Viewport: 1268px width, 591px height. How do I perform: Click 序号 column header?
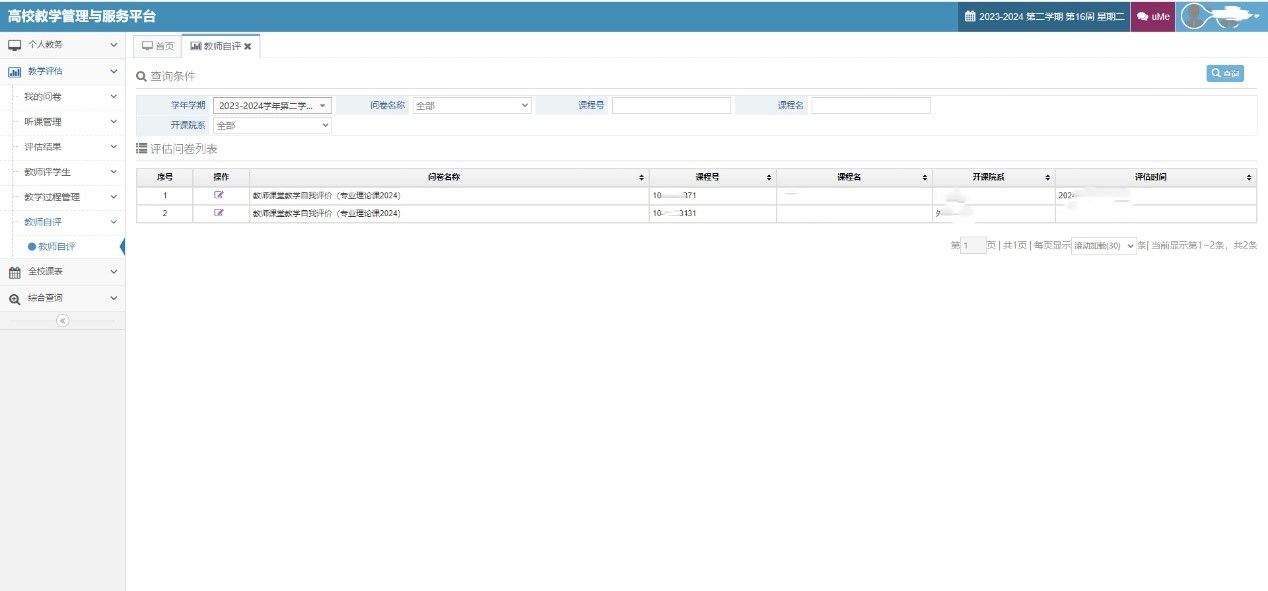[x=164, y=177]
